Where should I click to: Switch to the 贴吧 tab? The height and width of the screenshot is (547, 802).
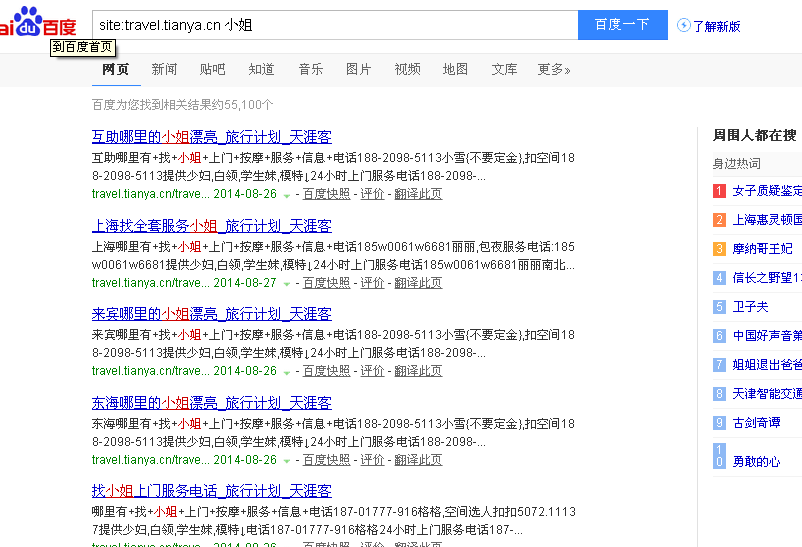coord(212,69)
